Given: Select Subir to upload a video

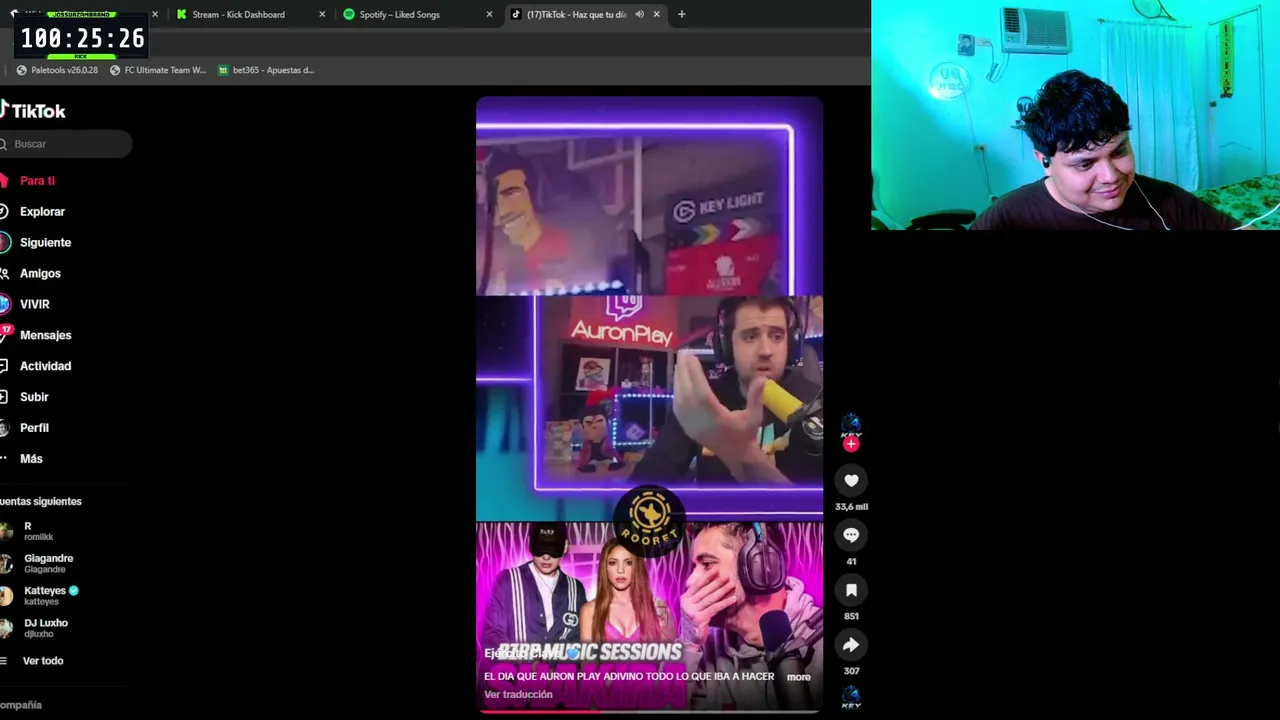Looking at the screenshot, I should point(34,397).
